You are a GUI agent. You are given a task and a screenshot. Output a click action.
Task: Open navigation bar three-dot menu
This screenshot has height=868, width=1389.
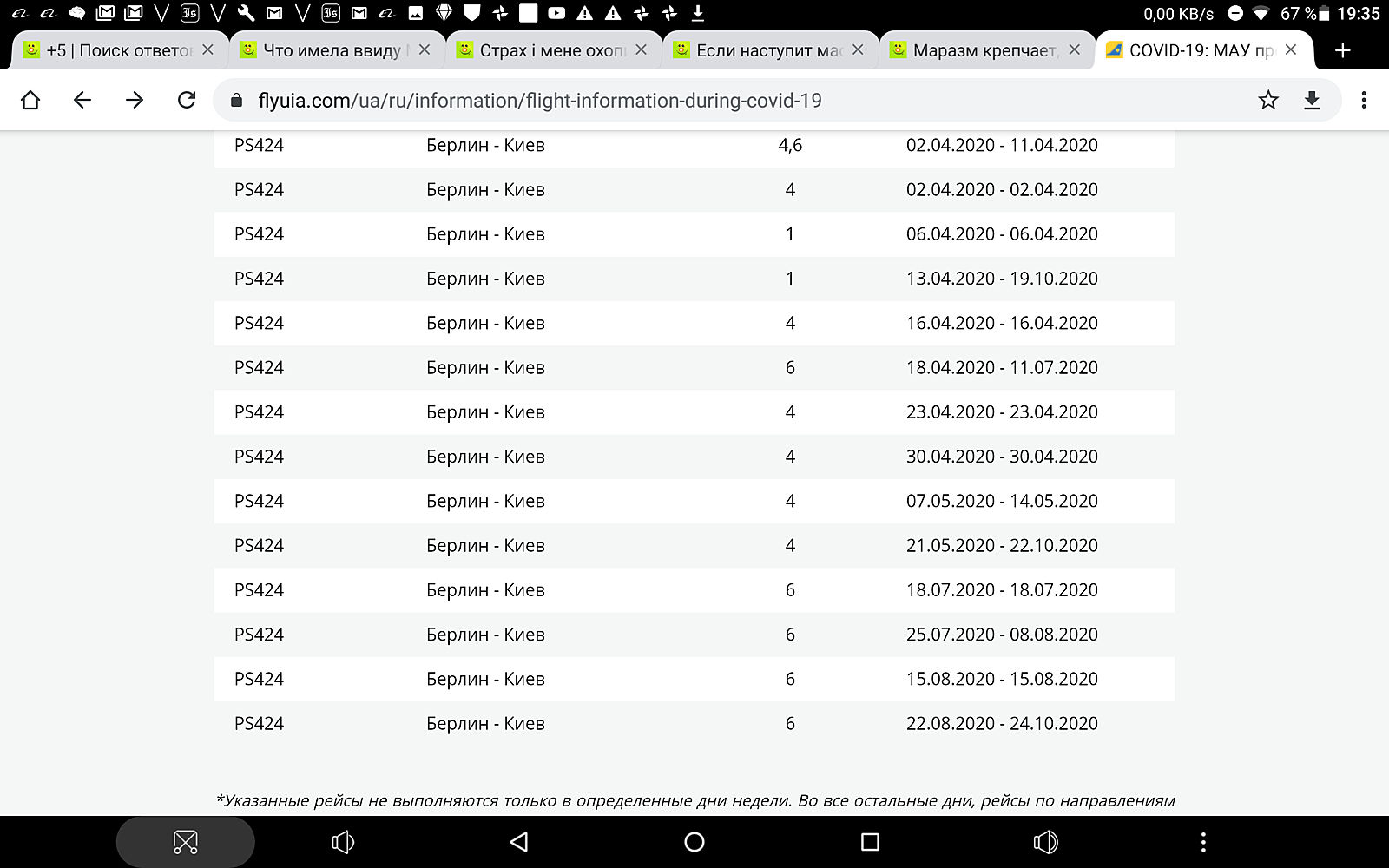[x=1203, y=842]
